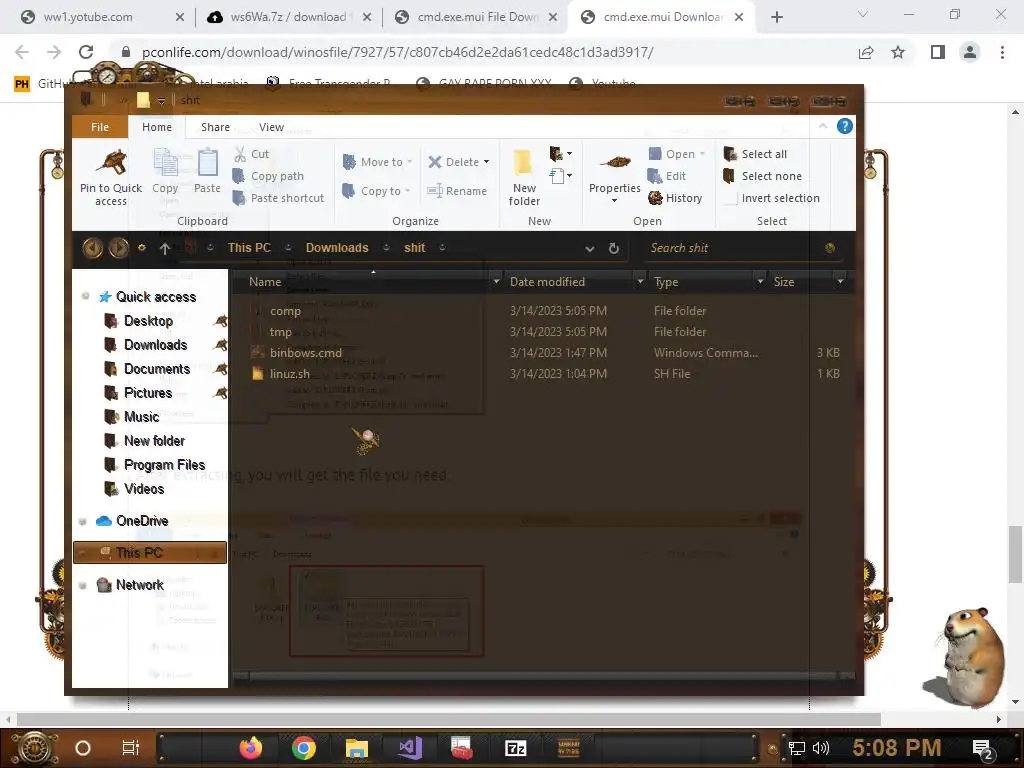Select linuz.sh file
Viewport: 1024px width, 768px height.
289,374
